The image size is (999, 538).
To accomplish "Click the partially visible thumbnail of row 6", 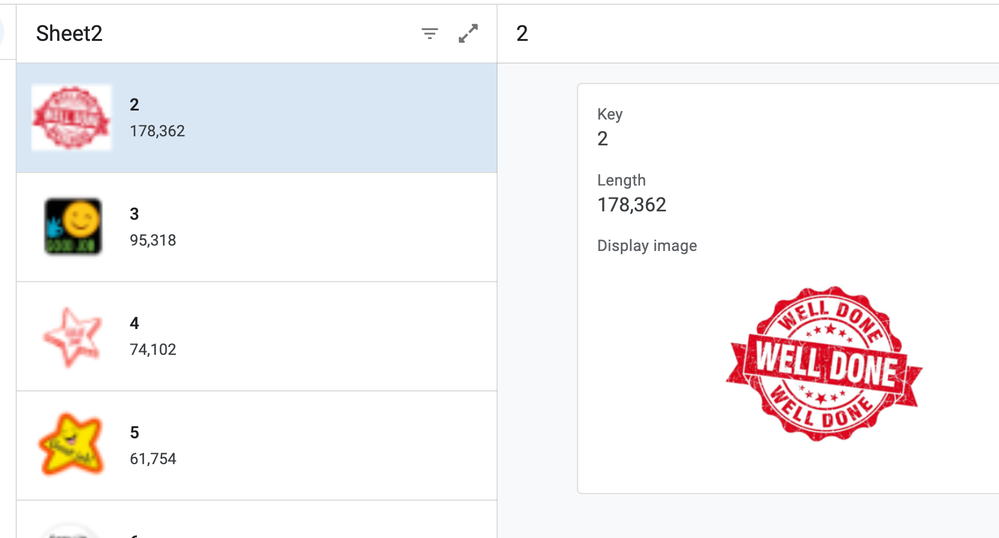I will pos(71,530).
